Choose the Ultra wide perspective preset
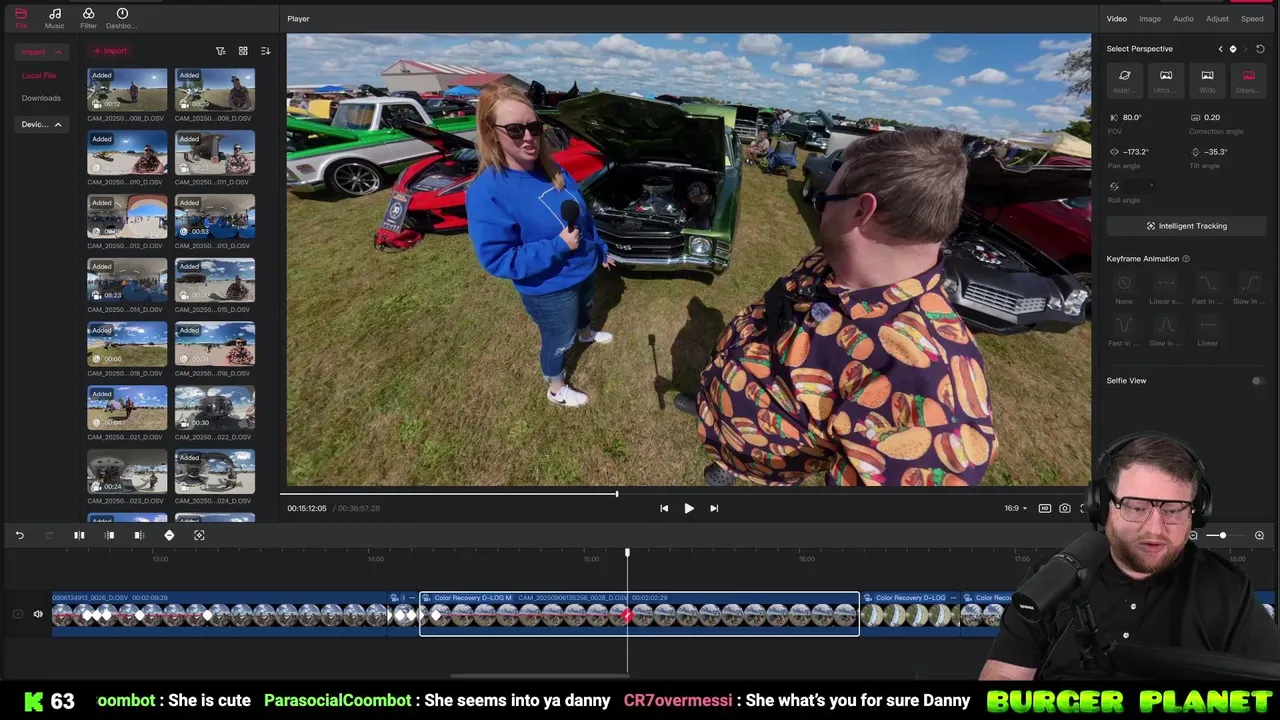 pyautogui.click(x=1165, y=80)
